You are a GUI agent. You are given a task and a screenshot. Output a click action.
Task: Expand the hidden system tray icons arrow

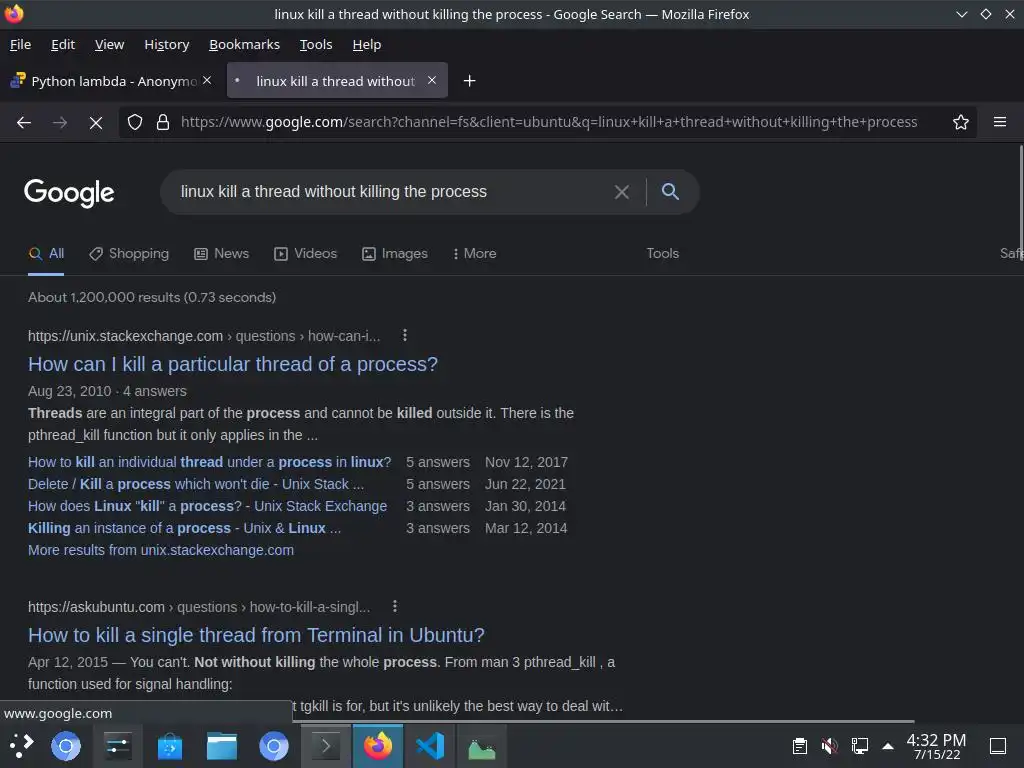point(888,746)
